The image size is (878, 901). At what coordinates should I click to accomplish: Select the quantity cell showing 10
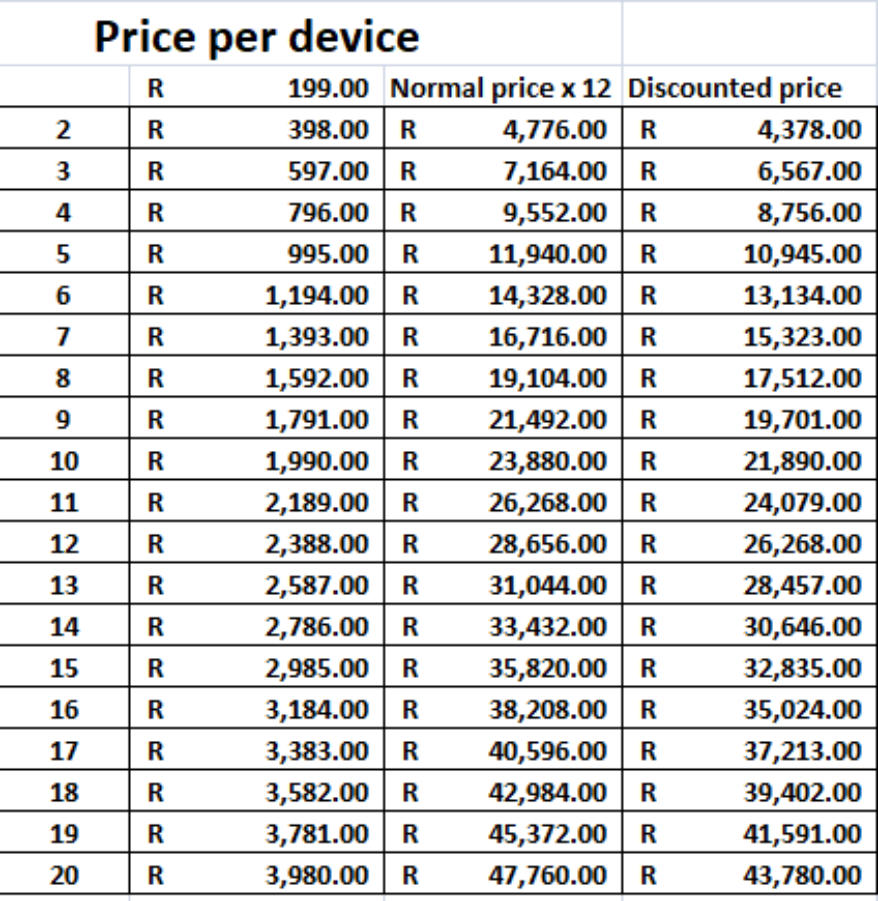[64, 459]
